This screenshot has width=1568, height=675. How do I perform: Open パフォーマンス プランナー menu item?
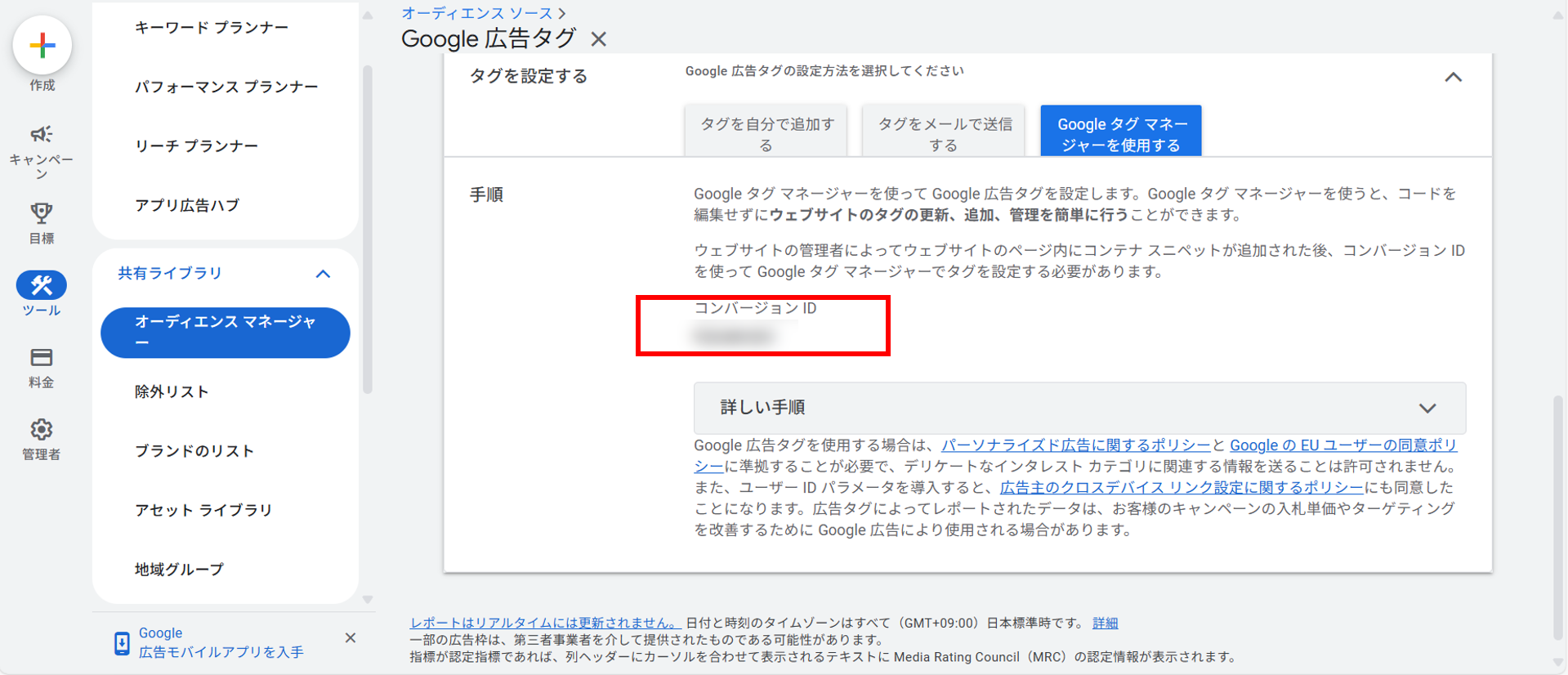click(226, 87)
